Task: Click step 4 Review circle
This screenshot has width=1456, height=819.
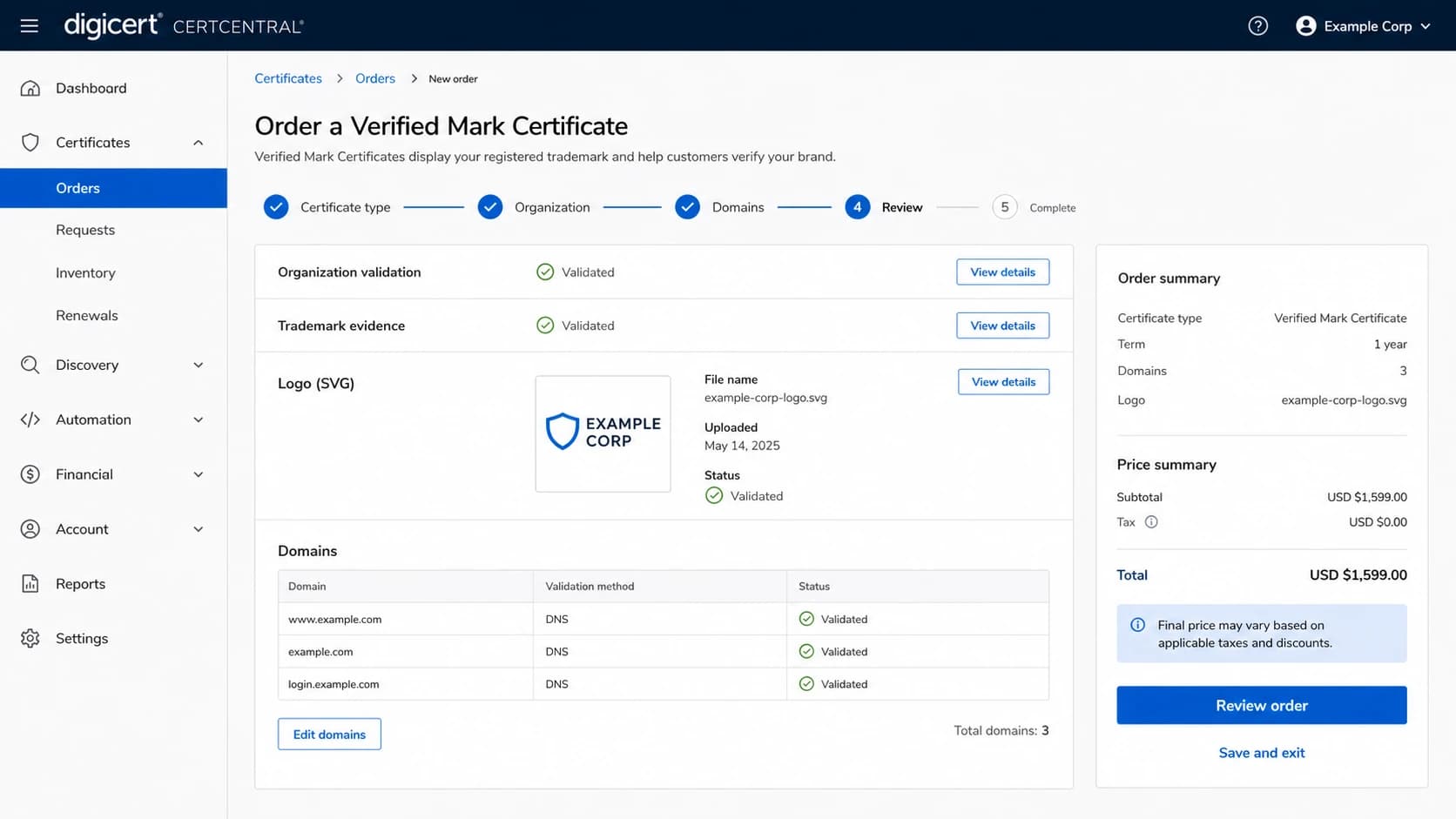Action: click(x=857, y=207)
